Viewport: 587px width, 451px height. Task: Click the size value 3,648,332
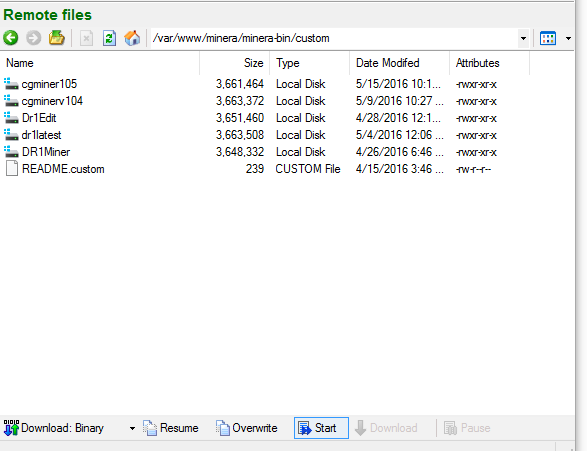click(x=240, y=152)
